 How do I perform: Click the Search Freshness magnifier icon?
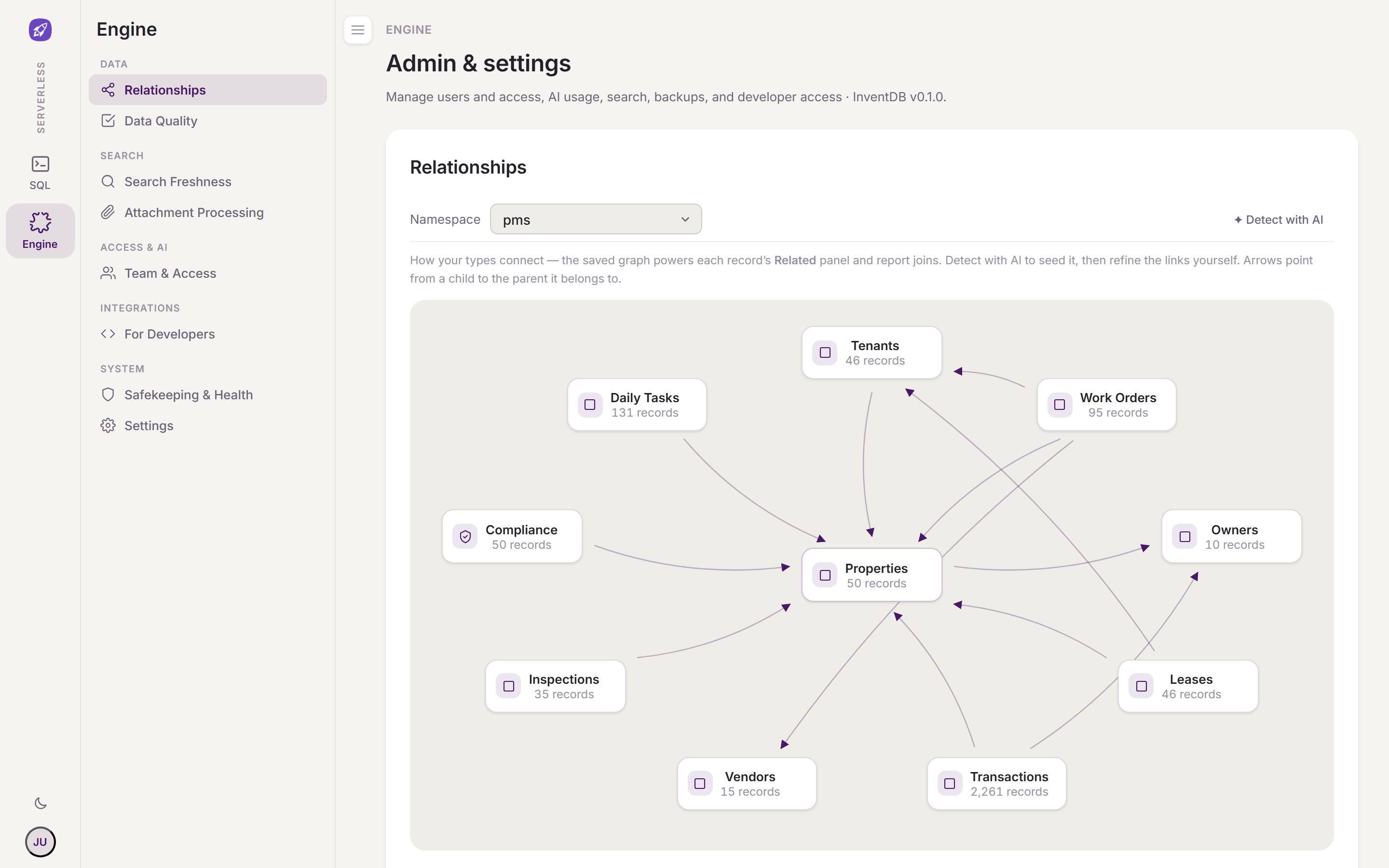tap(108, 181)
